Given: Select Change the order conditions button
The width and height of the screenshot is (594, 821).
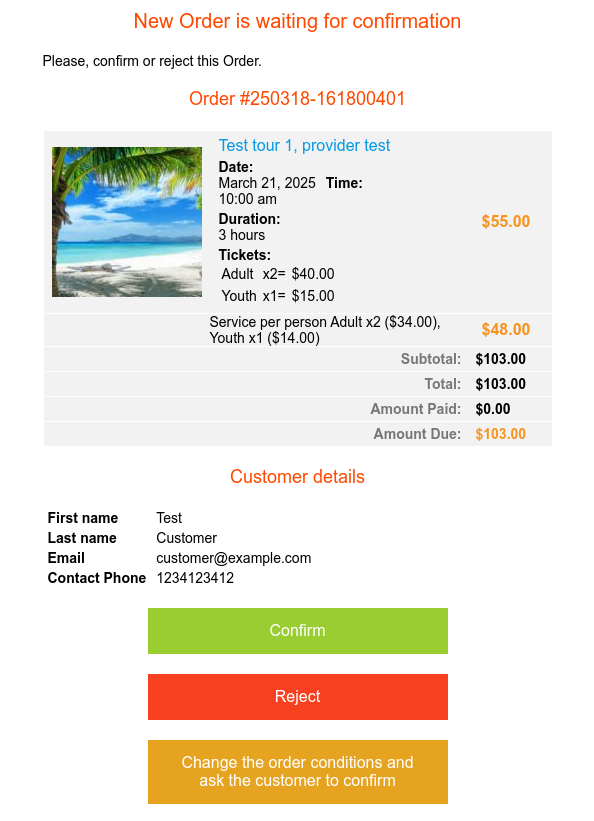Looking at the screenshot, I should click(298, 771).
